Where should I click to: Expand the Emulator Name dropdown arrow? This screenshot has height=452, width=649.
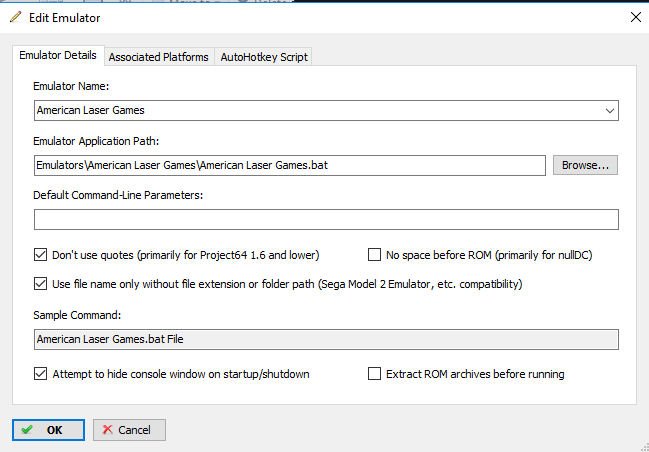pyautogui.click(x=609, y=111)
